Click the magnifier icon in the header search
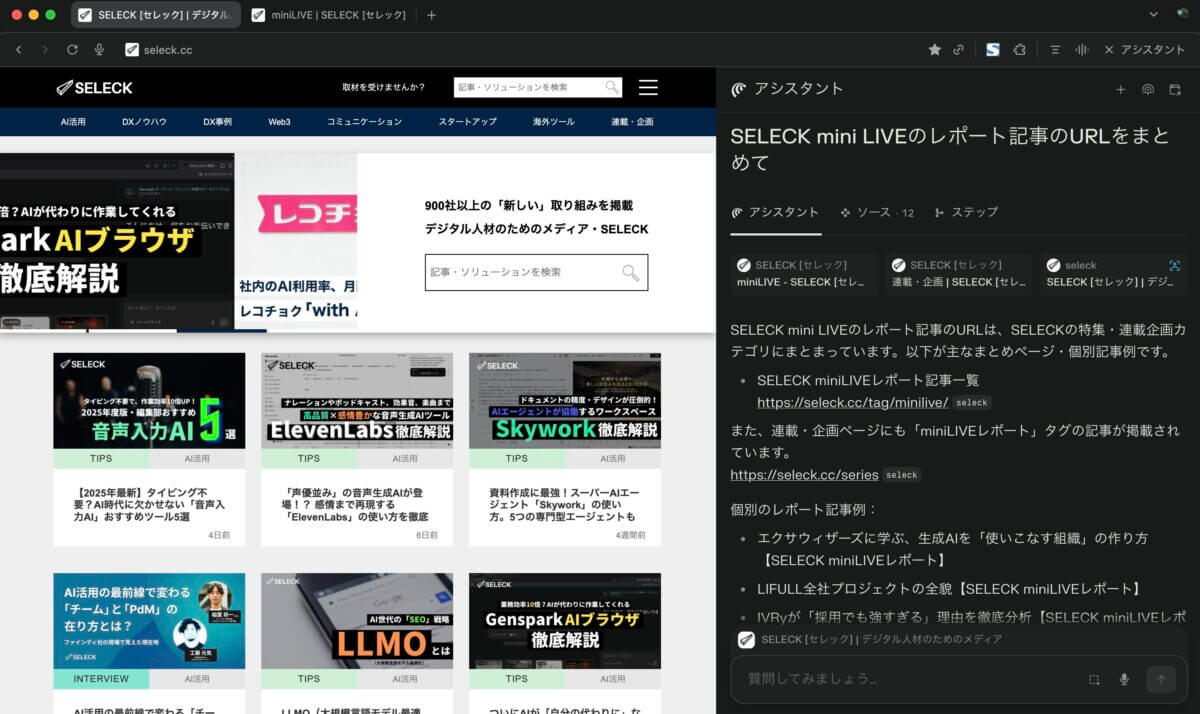 click(611, 88)
